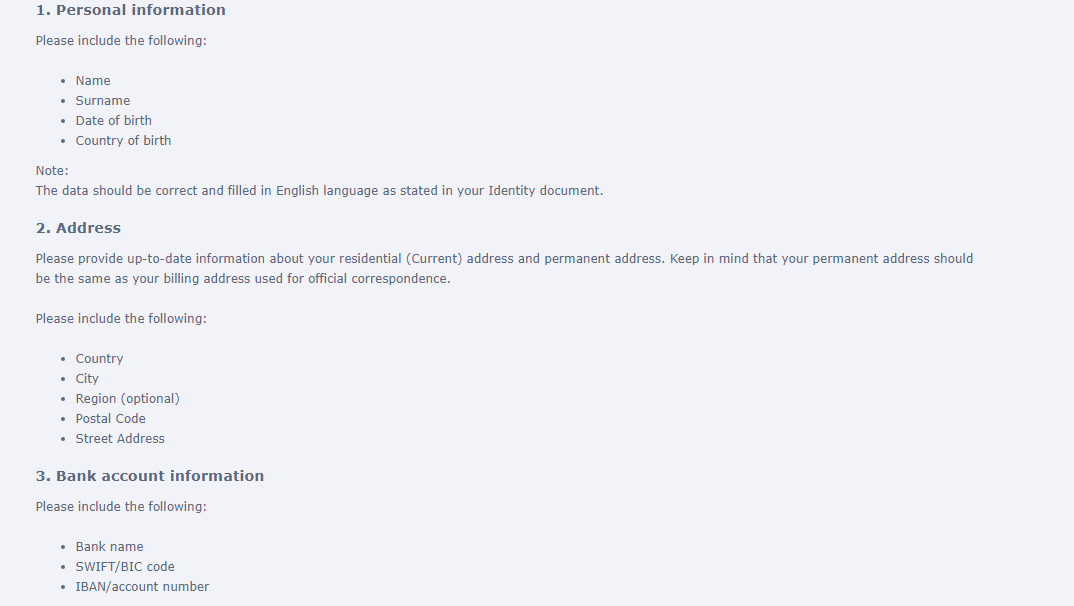This screenshot has height=606, width=1074.
Task: Click the 'Bank name' list item
Action: click(110, 546)
